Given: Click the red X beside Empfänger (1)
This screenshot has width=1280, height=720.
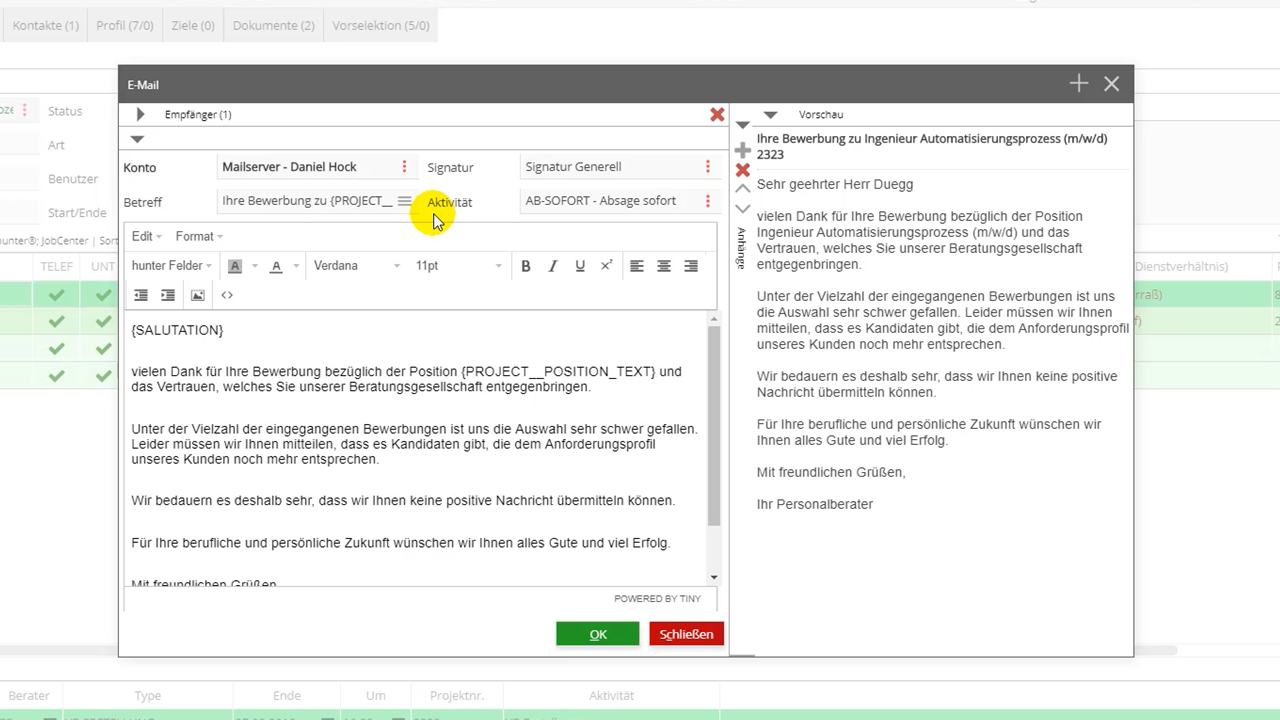Looking at the screenshot, I should [717, 115].
